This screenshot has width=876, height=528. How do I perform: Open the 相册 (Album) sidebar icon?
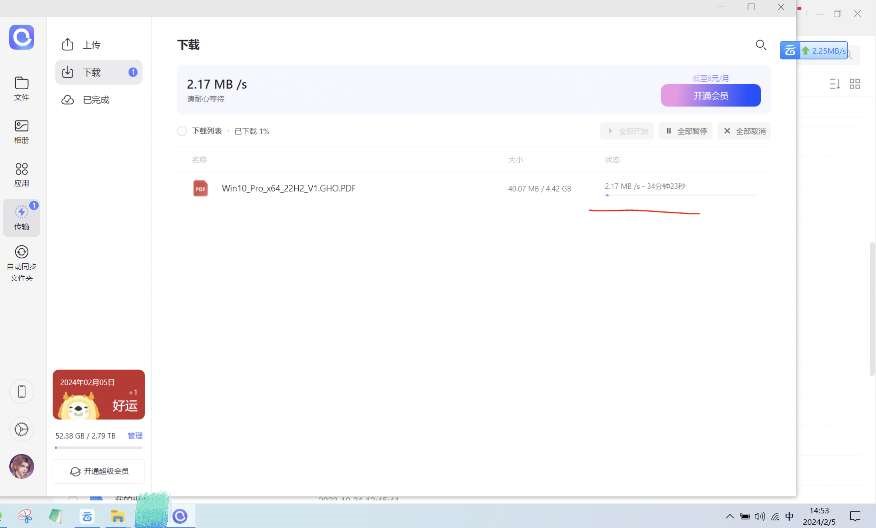point(21,130)
